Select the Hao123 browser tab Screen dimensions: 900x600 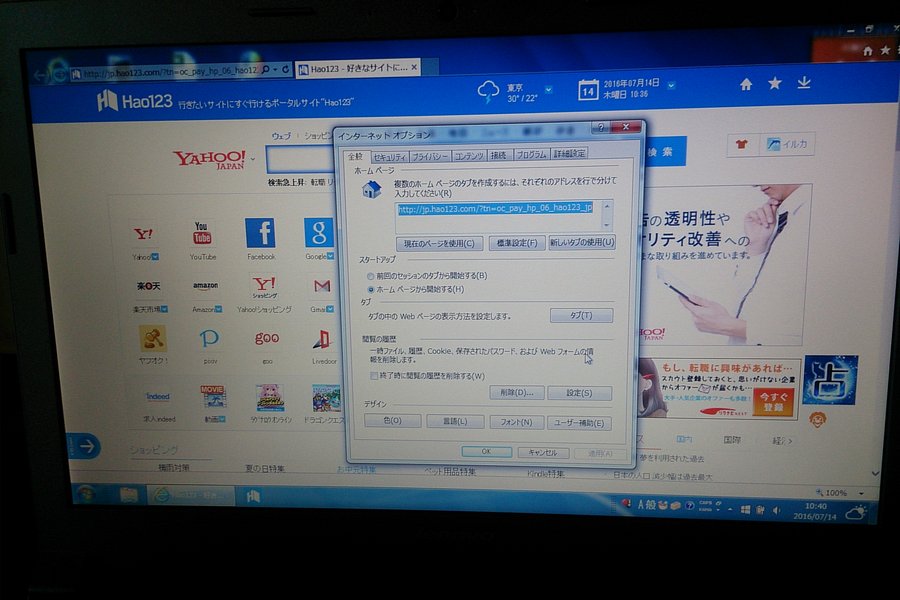point(358,68)
